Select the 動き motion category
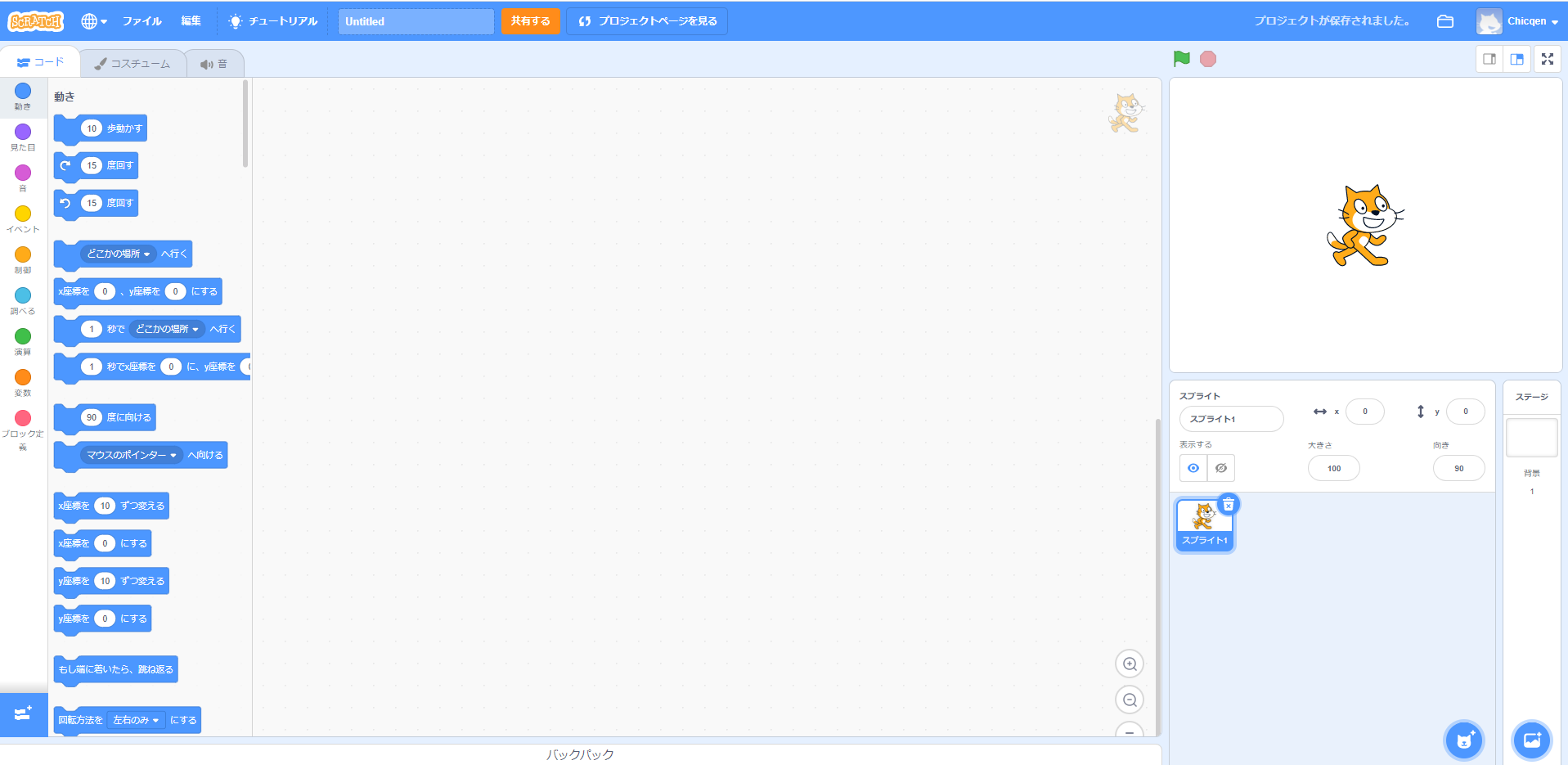1568x765 pixels. pyautogui.click(x=23, y=96)
